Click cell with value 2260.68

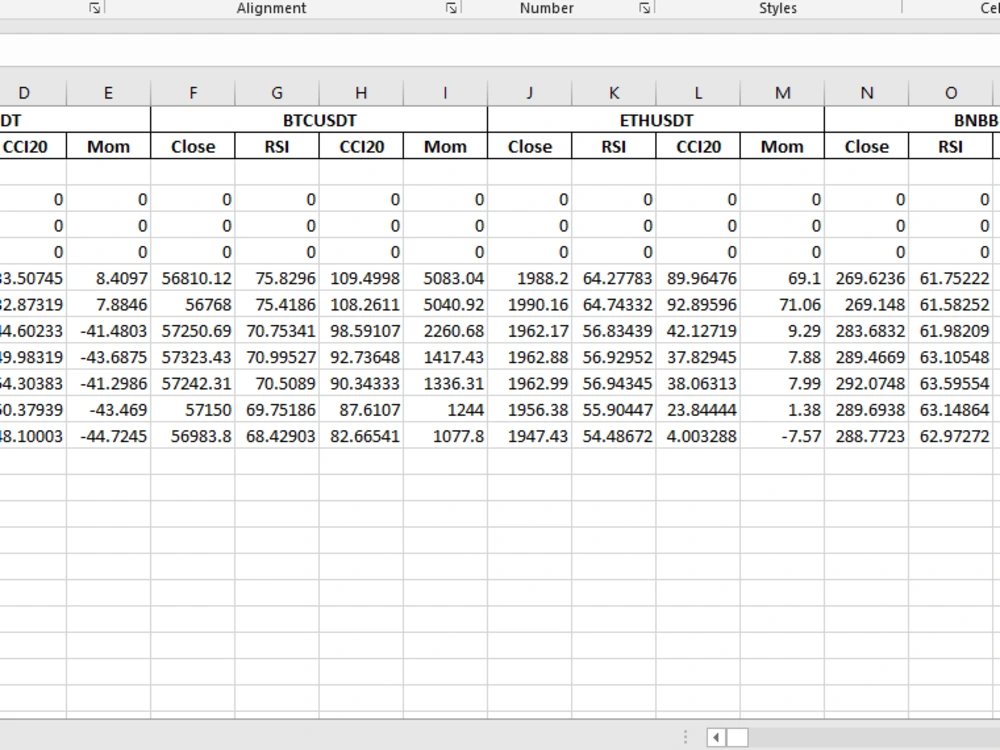pos(445,330)
